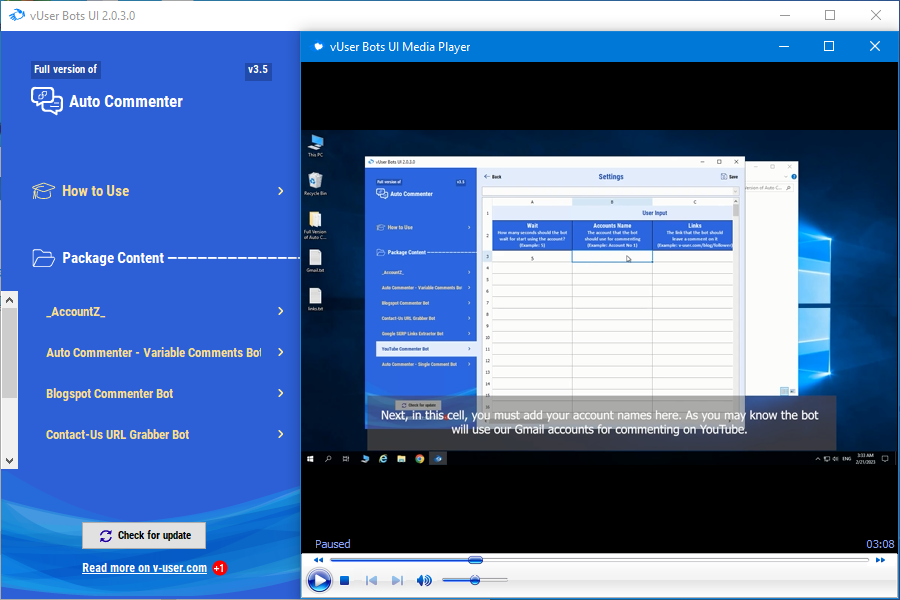
Task: Open the Read more on v-user.com link
Action: coord(145,568)
